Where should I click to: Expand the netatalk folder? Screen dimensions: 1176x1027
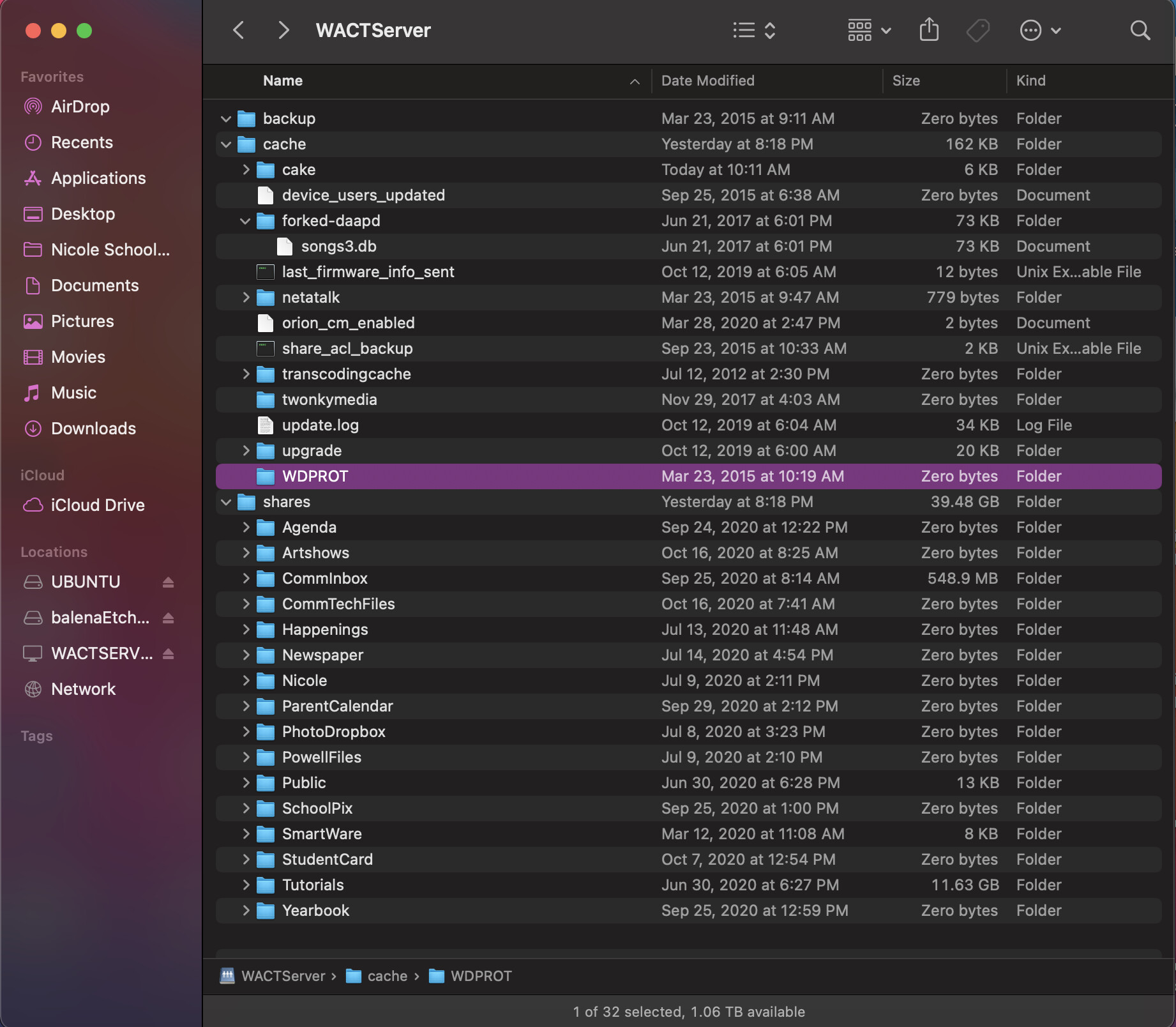pyautogui.click(x=246, y=298)
